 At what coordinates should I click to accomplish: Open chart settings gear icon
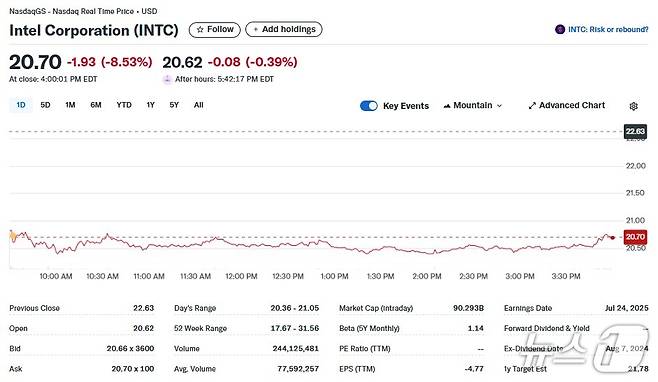click(x=634, y=106)
